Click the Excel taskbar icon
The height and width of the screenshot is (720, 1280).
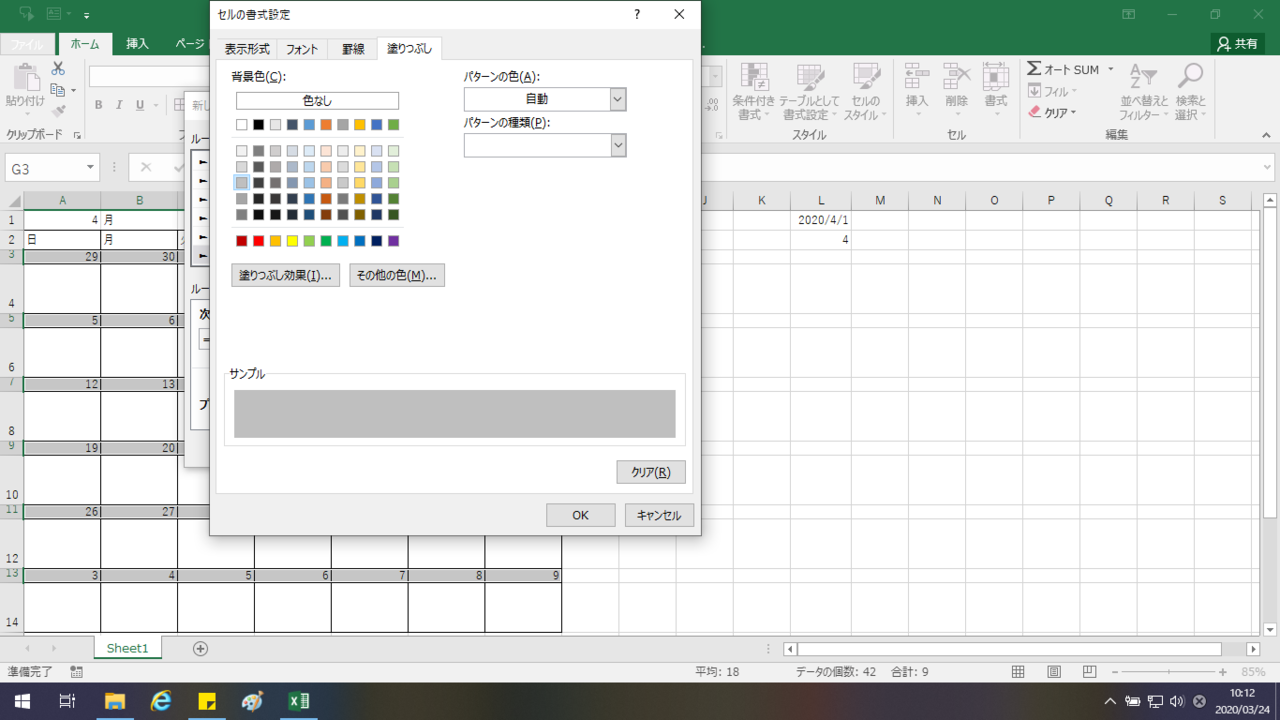pos(298,701)
